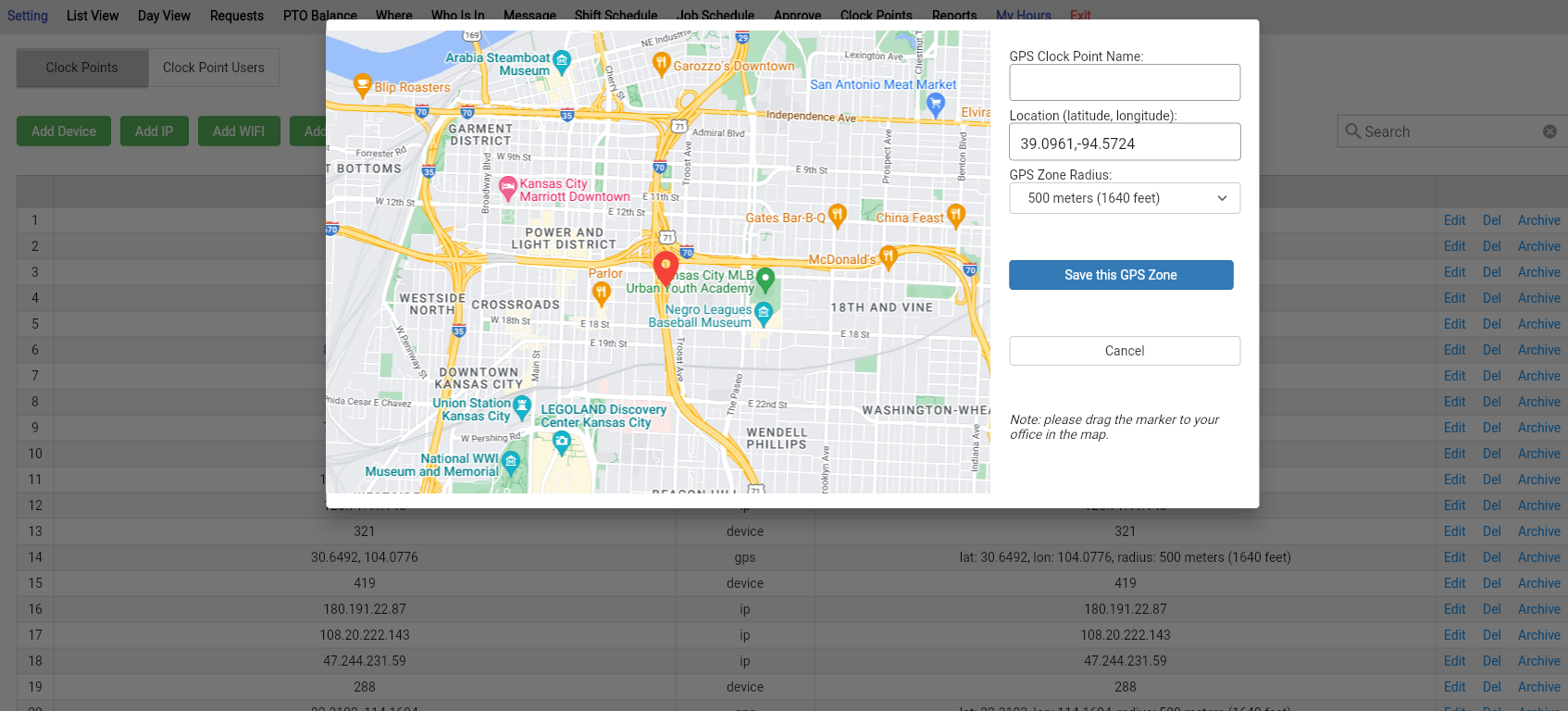Click the LEGOLAND Discovery Center camera pin
1568x711 pixels.
(562, 443)
